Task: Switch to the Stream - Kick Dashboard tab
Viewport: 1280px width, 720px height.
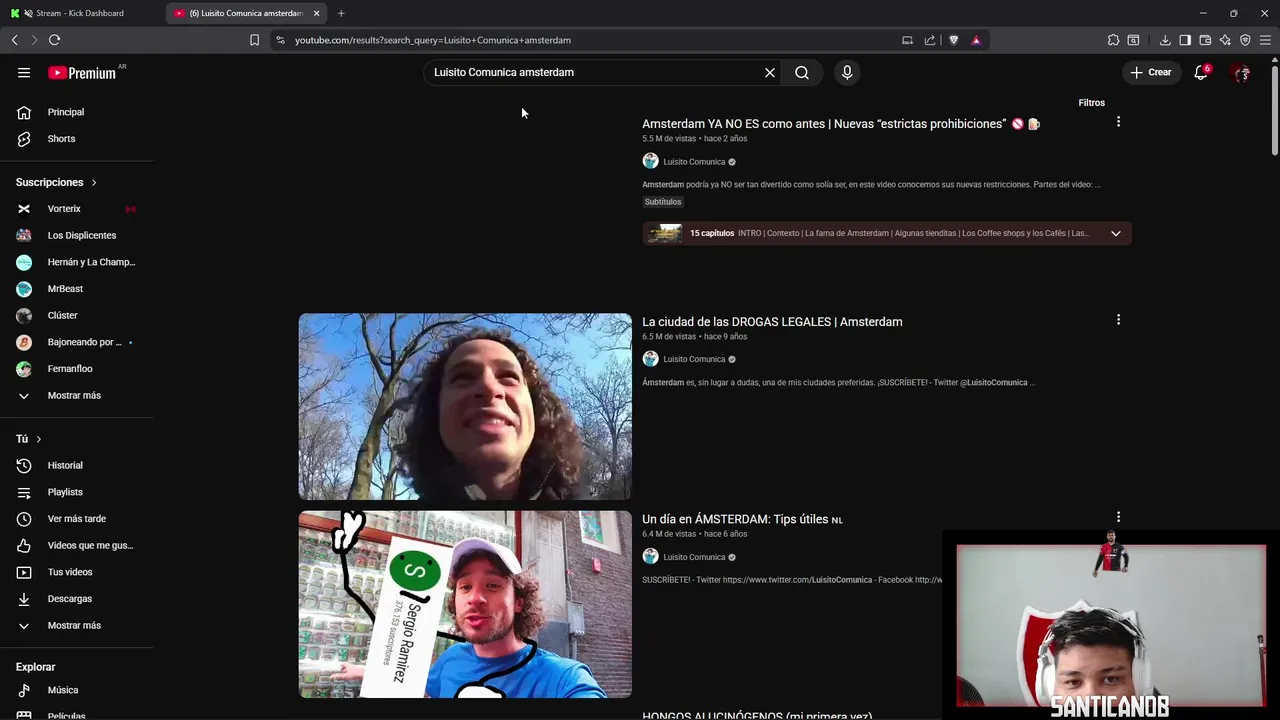Action: [x=80, y=13]
